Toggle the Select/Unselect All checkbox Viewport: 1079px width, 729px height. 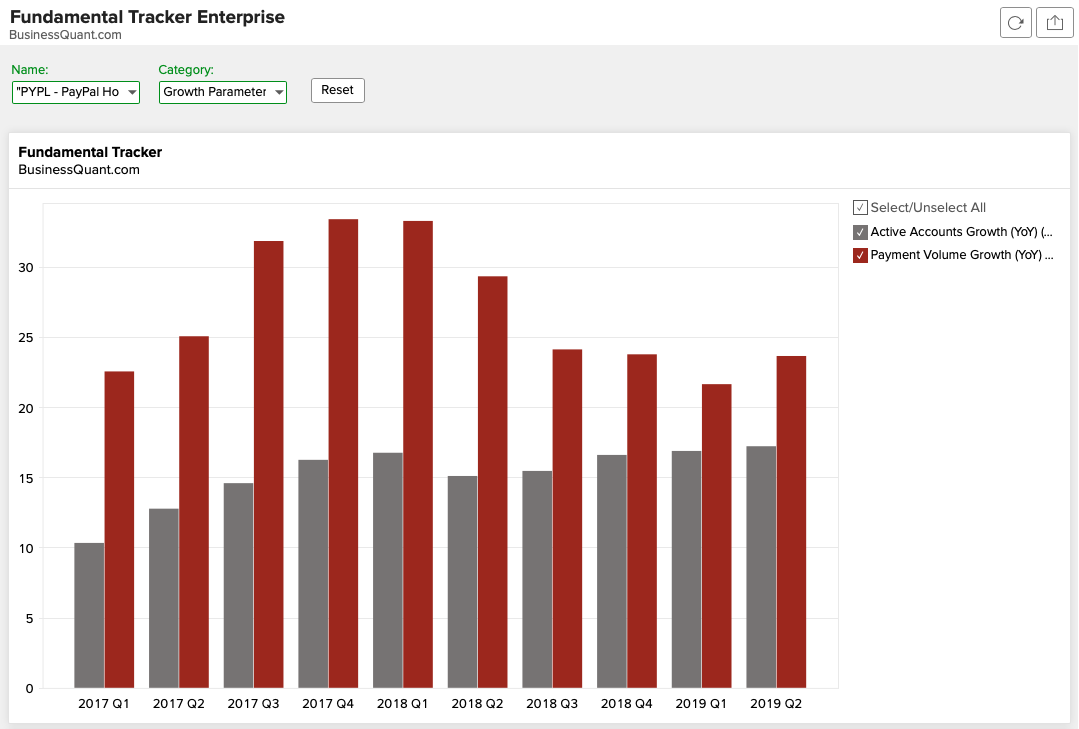point(859,207)
